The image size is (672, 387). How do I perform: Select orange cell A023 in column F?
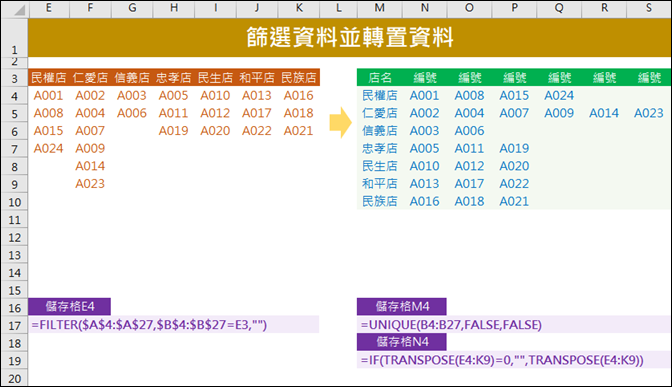point(90,183)
